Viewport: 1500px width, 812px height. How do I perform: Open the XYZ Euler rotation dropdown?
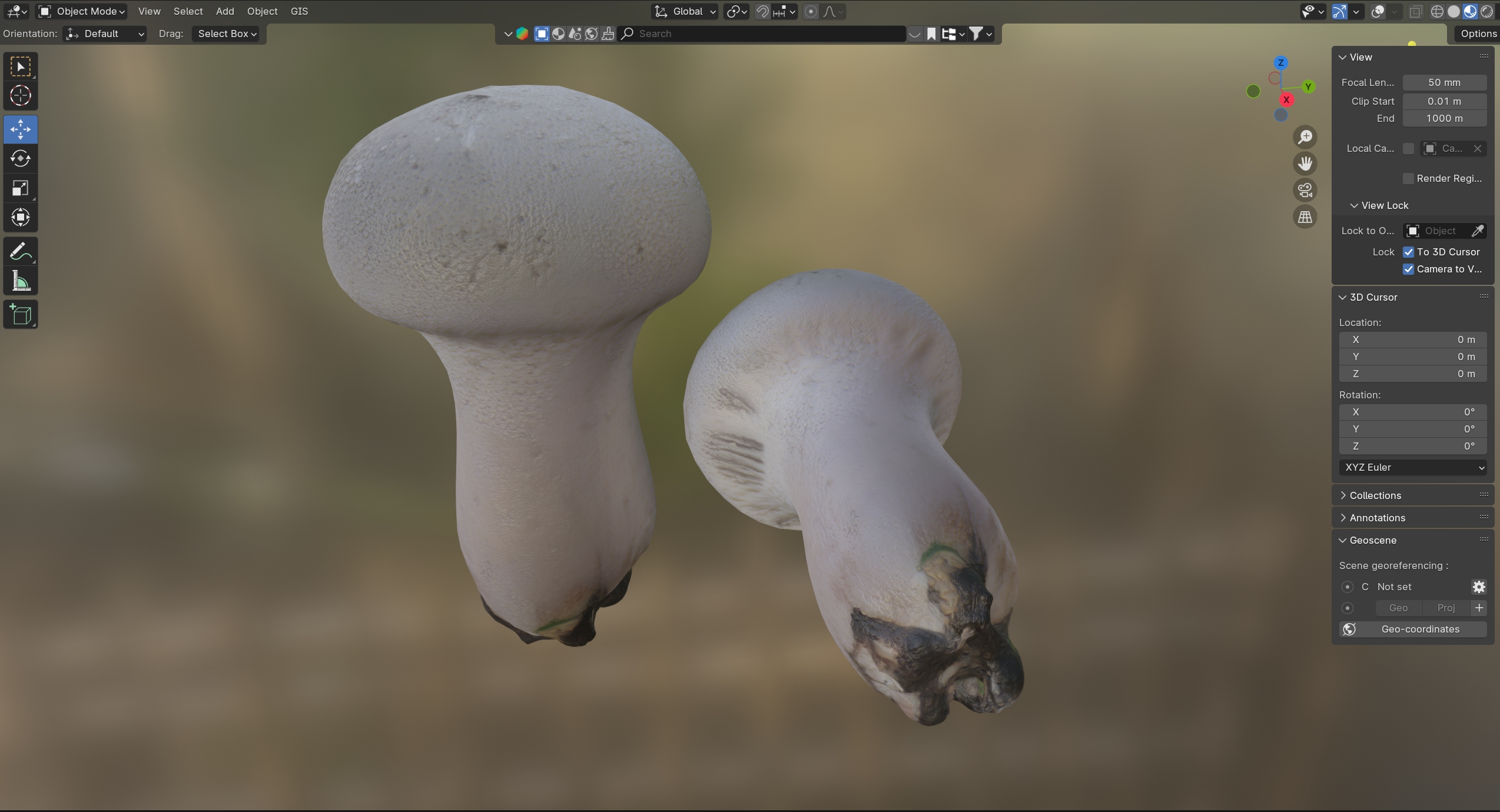coord(1412,467)
